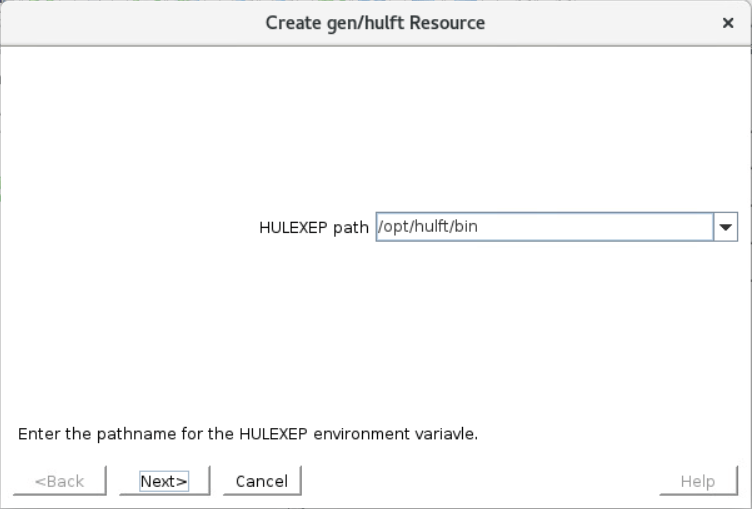Click the HULEXEP environment variable instruction text
The height and width of the screenshot is (509, 752).
(x=248, y=434)
